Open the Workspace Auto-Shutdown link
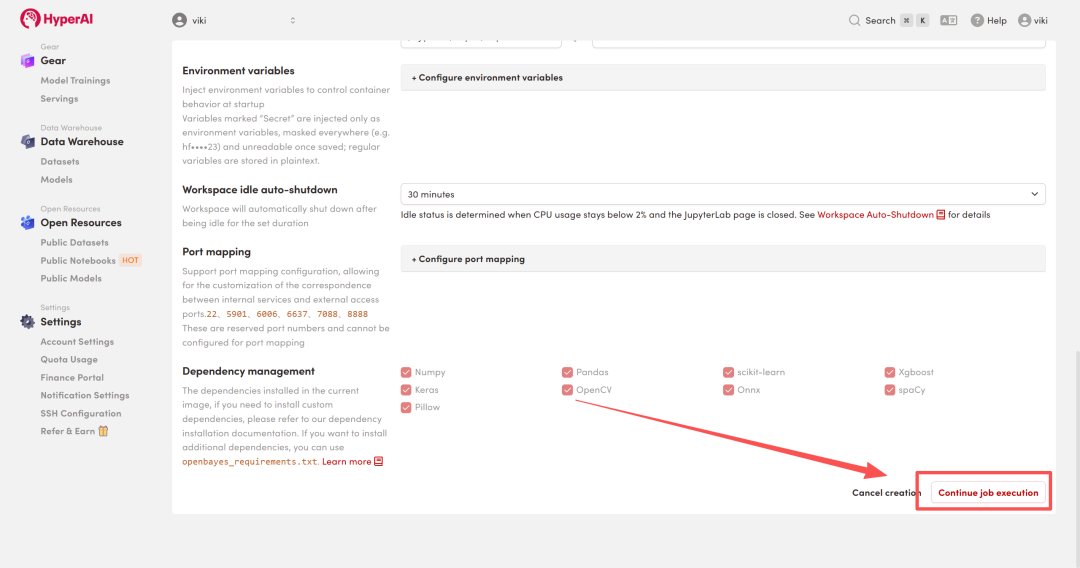The image size is (1080, 568). click(875, 215)
